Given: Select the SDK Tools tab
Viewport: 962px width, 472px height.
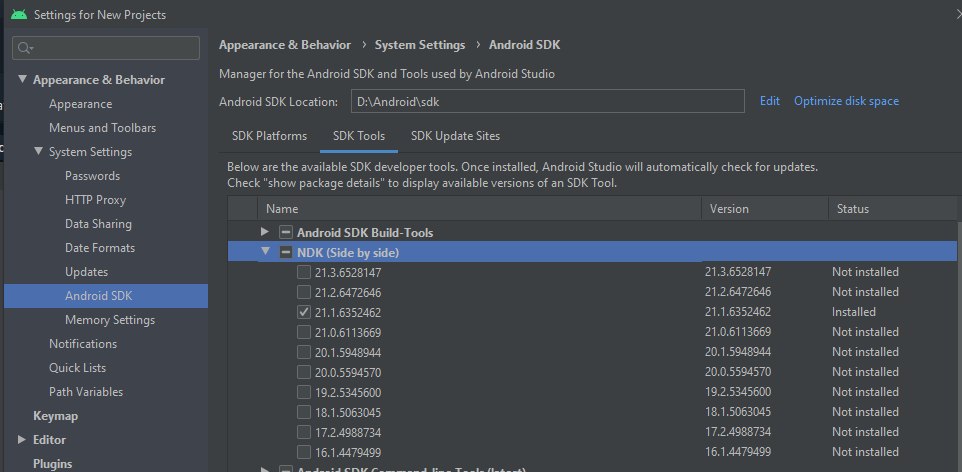Looking at the screenshot, I should tap(359, 136).
